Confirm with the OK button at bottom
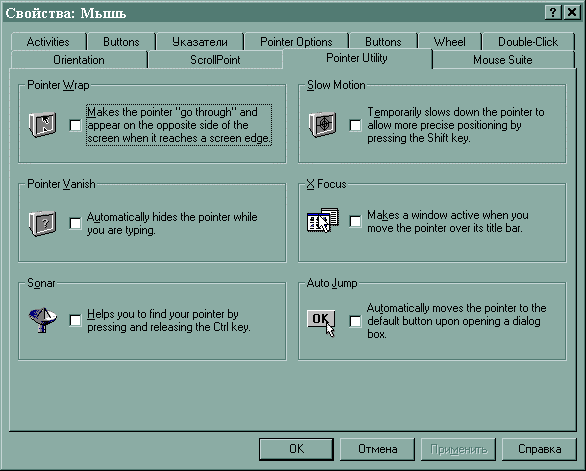 point(296,449)
